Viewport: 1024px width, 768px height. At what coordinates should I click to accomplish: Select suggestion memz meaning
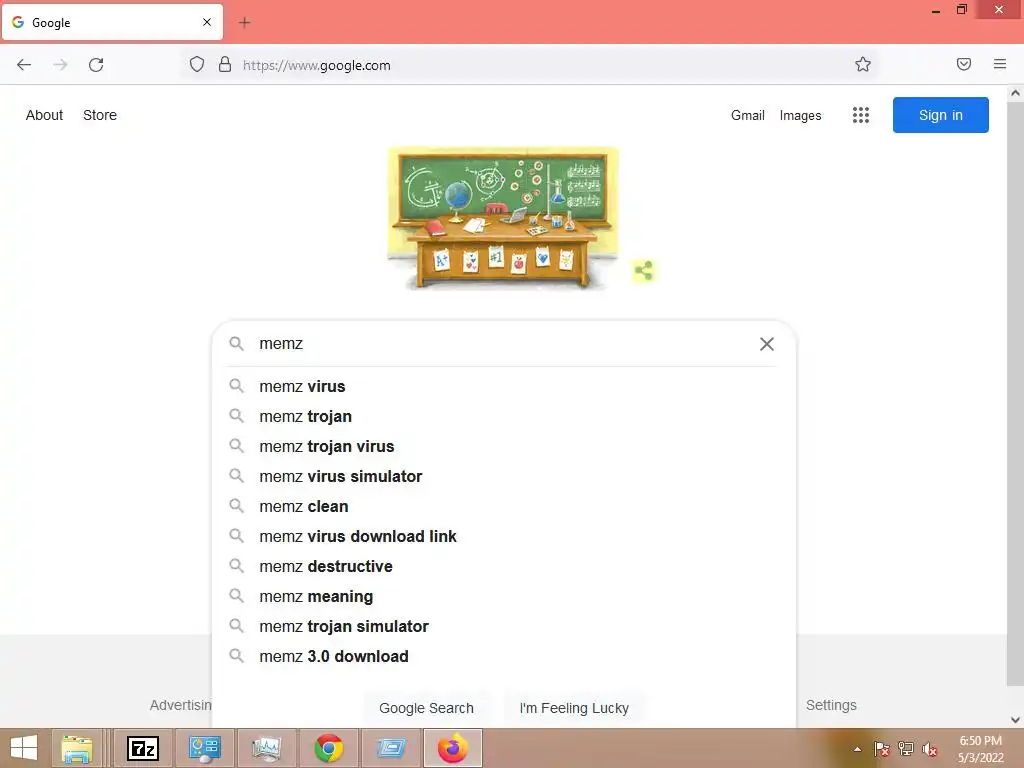point(504,596)
